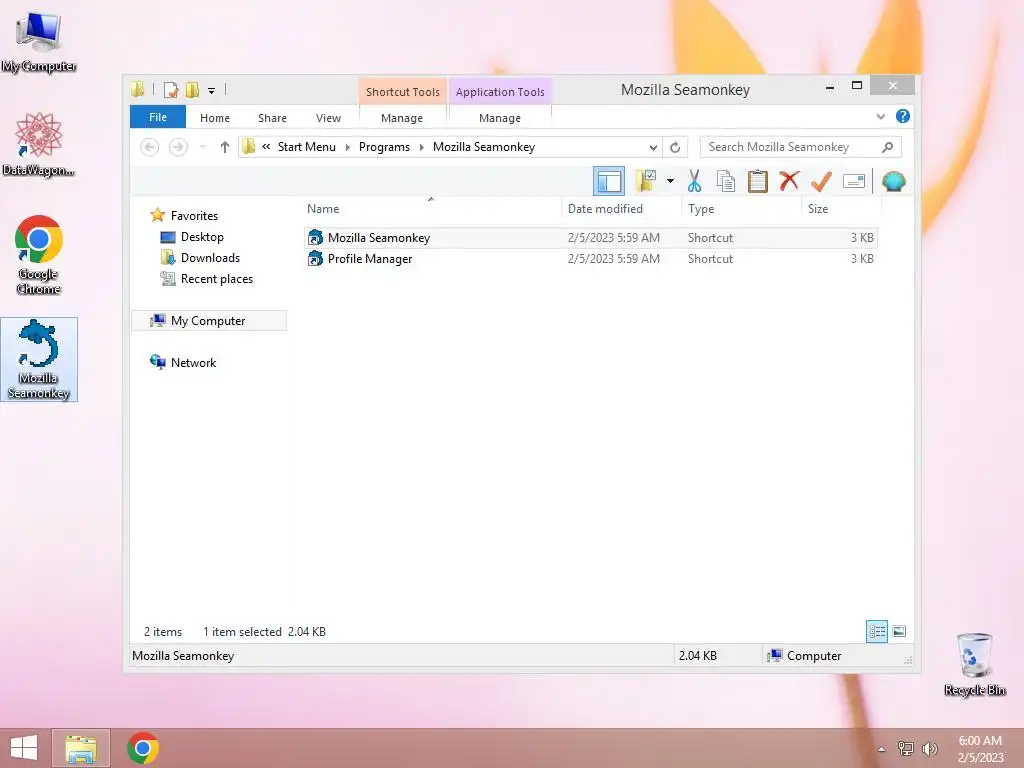
Task: Switch to the Home ribbon tab
Action: point(215,118)
